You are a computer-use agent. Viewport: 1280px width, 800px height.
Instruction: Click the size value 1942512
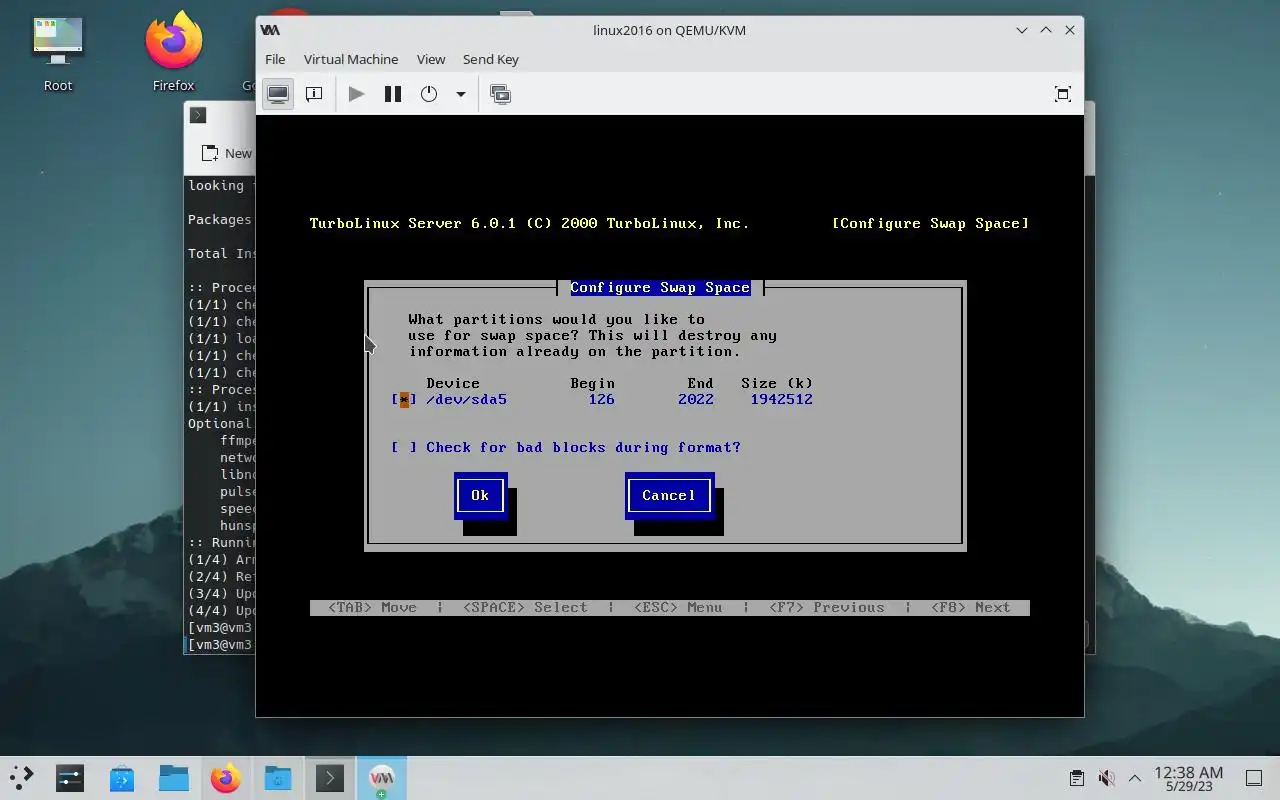point(781,400)
